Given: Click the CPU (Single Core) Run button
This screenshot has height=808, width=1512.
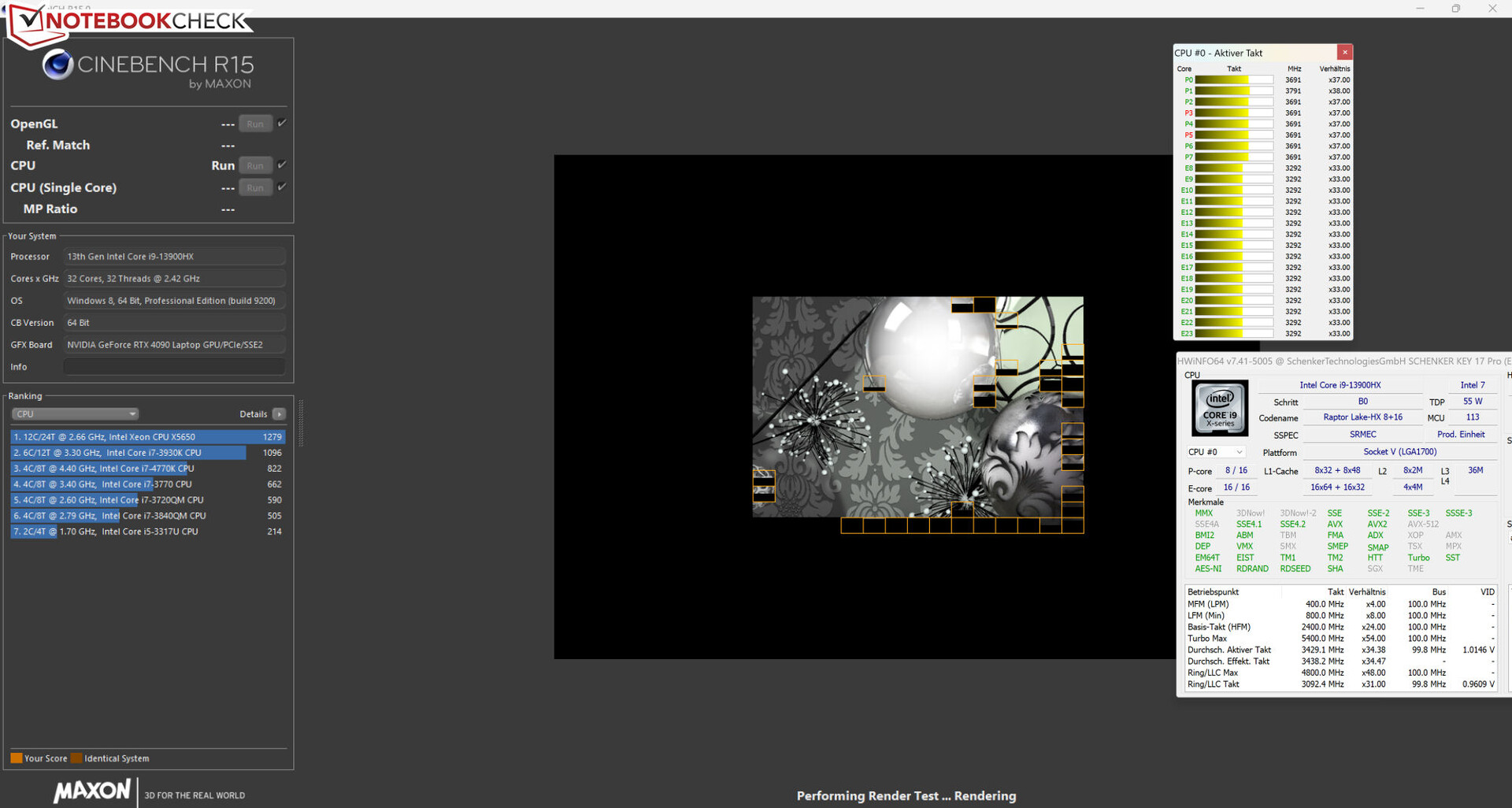Looking at the screenshot, I should pyautogui.click(x=255, y=187).
